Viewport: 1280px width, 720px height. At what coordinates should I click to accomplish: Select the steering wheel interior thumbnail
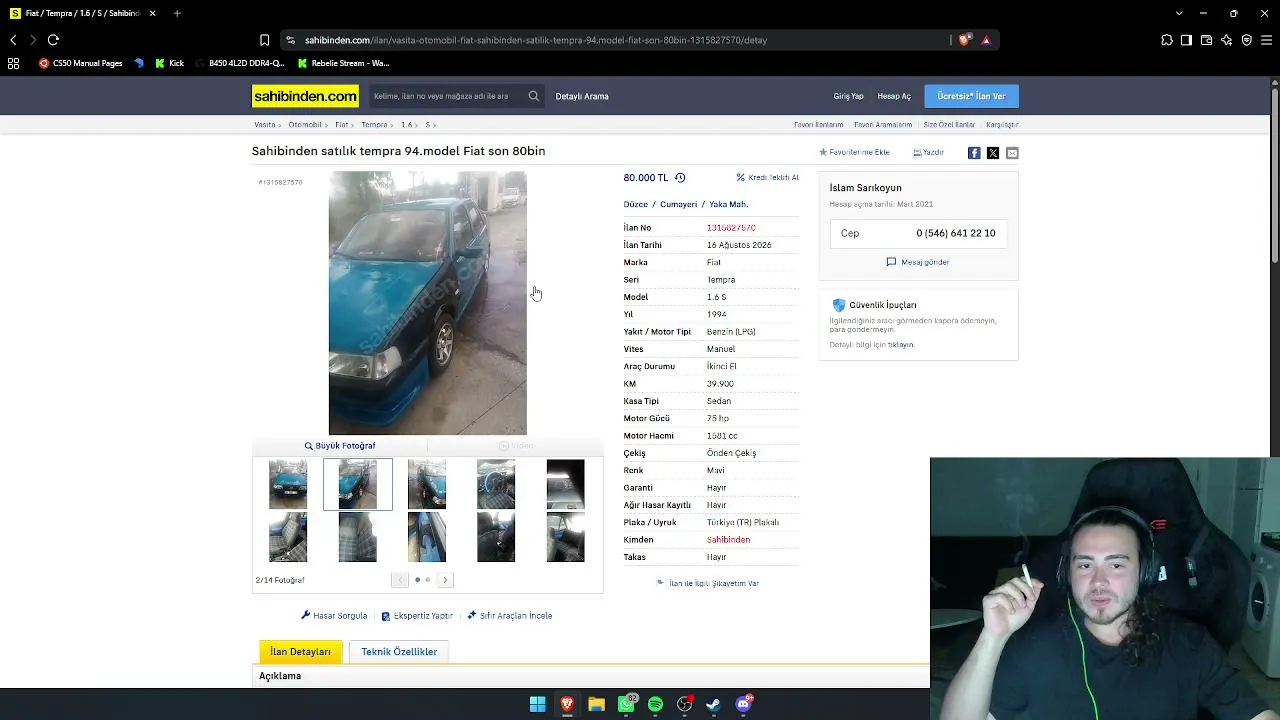pos(496,484)
